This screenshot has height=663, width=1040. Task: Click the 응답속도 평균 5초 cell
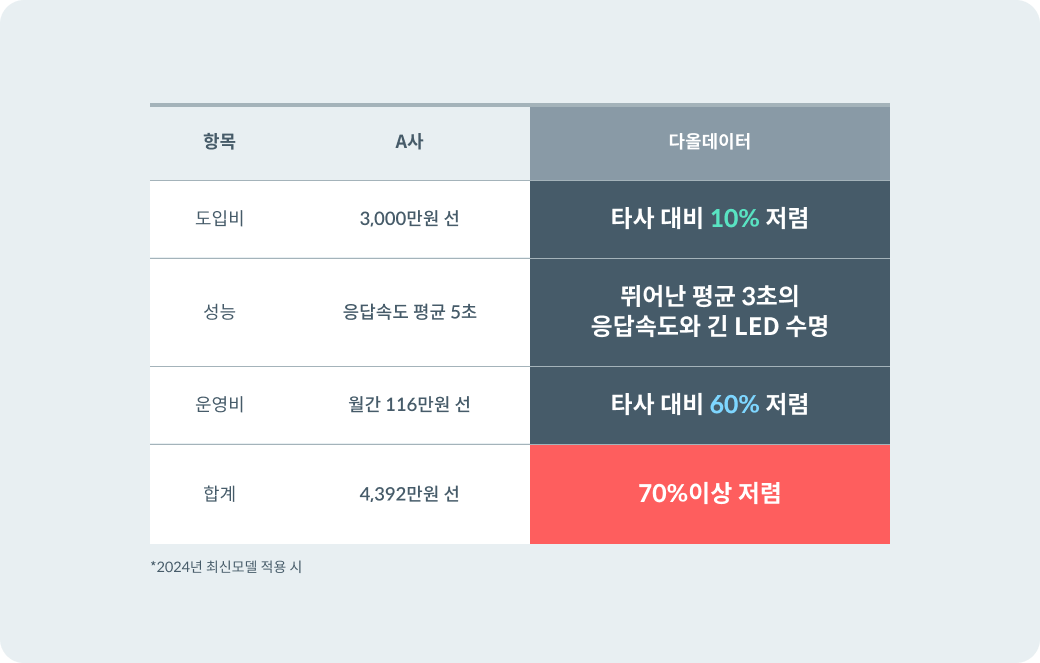409,312
